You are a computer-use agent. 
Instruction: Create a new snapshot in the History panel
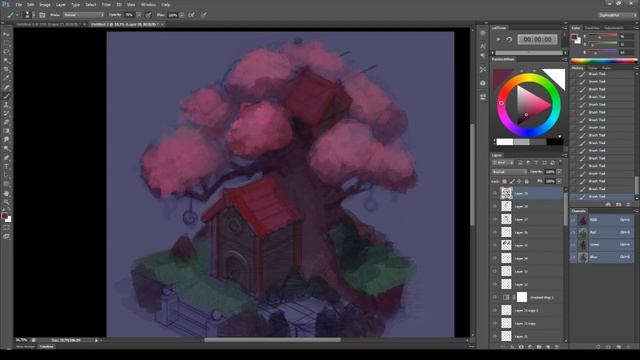pyautogui.click(x=618, y=204)
